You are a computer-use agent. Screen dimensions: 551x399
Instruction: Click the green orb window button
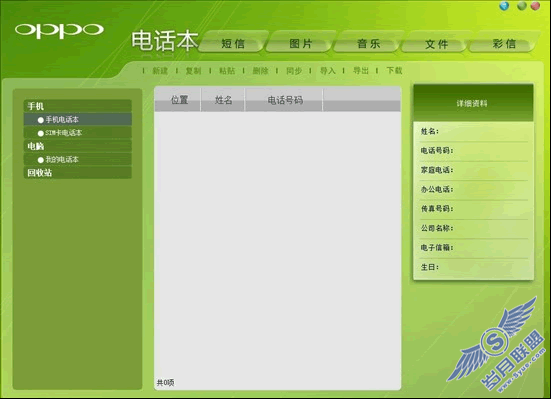click(x=522, y=6)
